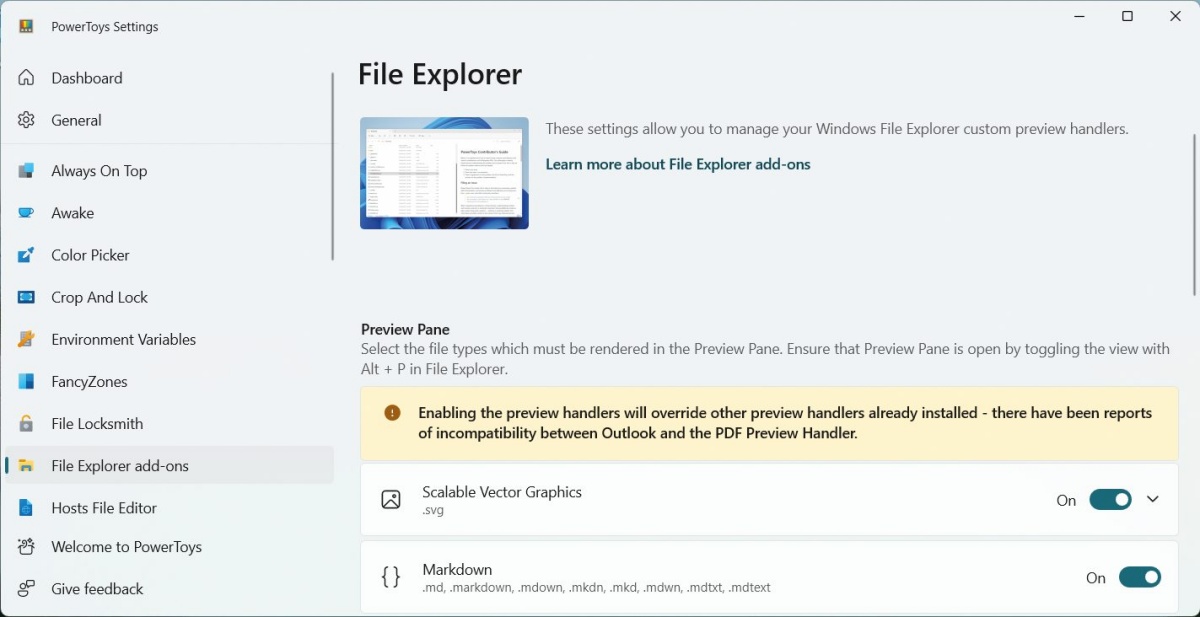
Task: Expand Scalable Vector Graphics settings chevron
Action: [1153, 499]
